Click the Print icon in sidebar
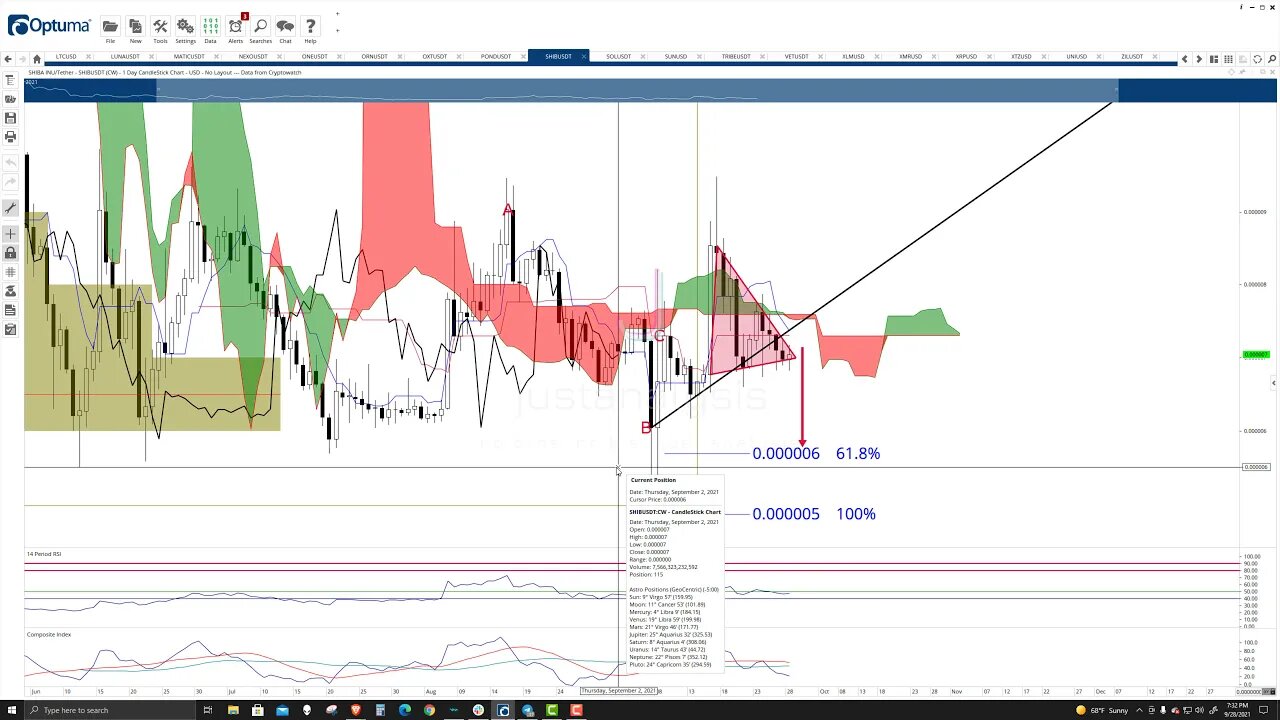The height and width of the screenshot is (720, 1280). (x=10, y=136)
